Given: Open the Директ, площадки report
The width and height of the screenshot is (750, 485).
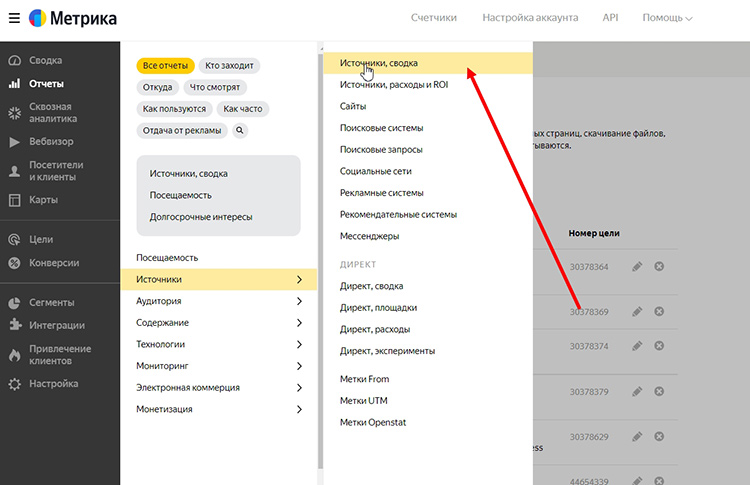Looking at the screenshot, I should (378, 308).
